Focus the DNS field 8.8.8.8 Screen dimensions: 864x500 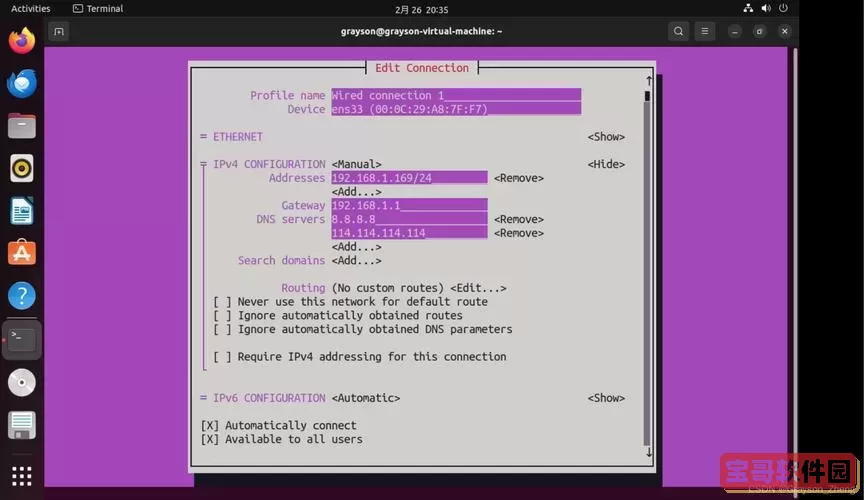click(x=409, y=219)
